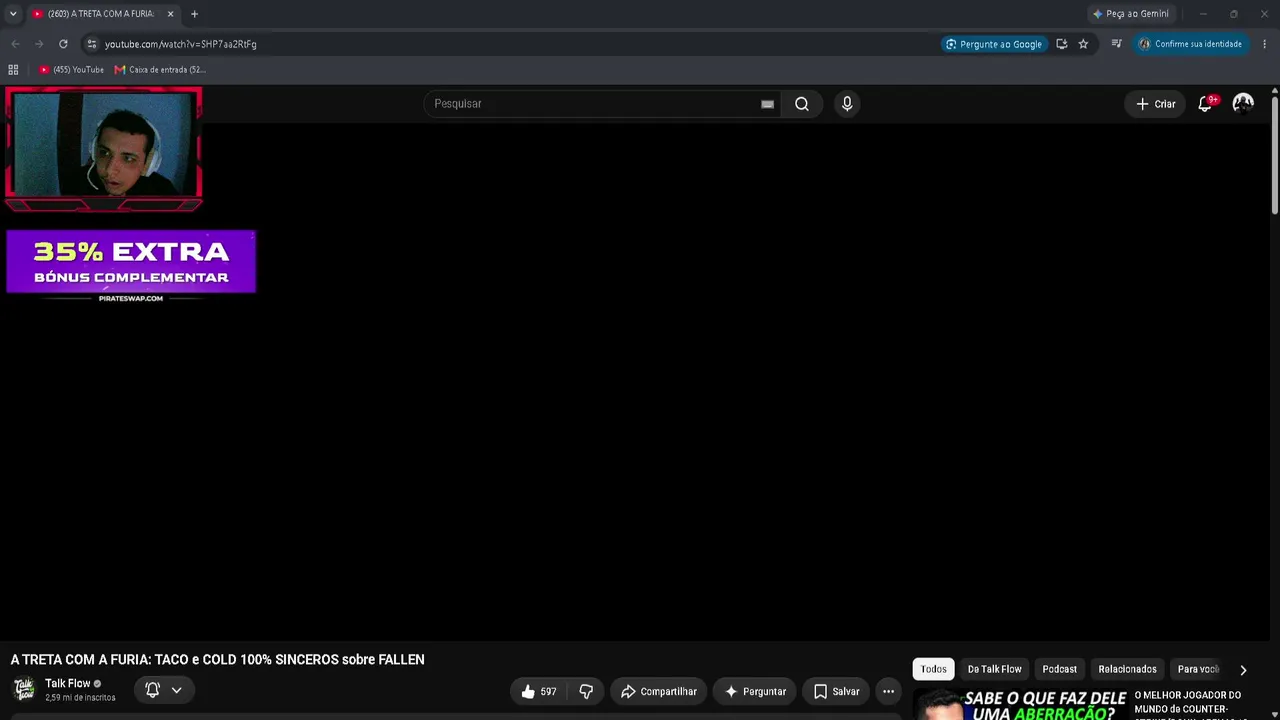This screenshot has width=1280, height=720.
Task: Open more actions three-dot menu under video
Action: tap(888, 692)
